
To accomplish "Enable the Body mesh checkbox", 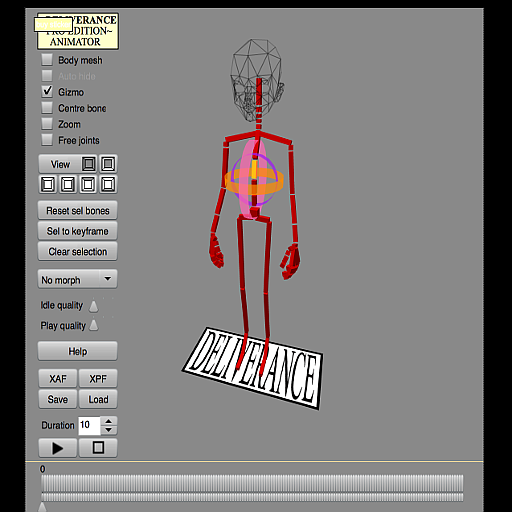I will pyautogui.click(x=47, y=60).
